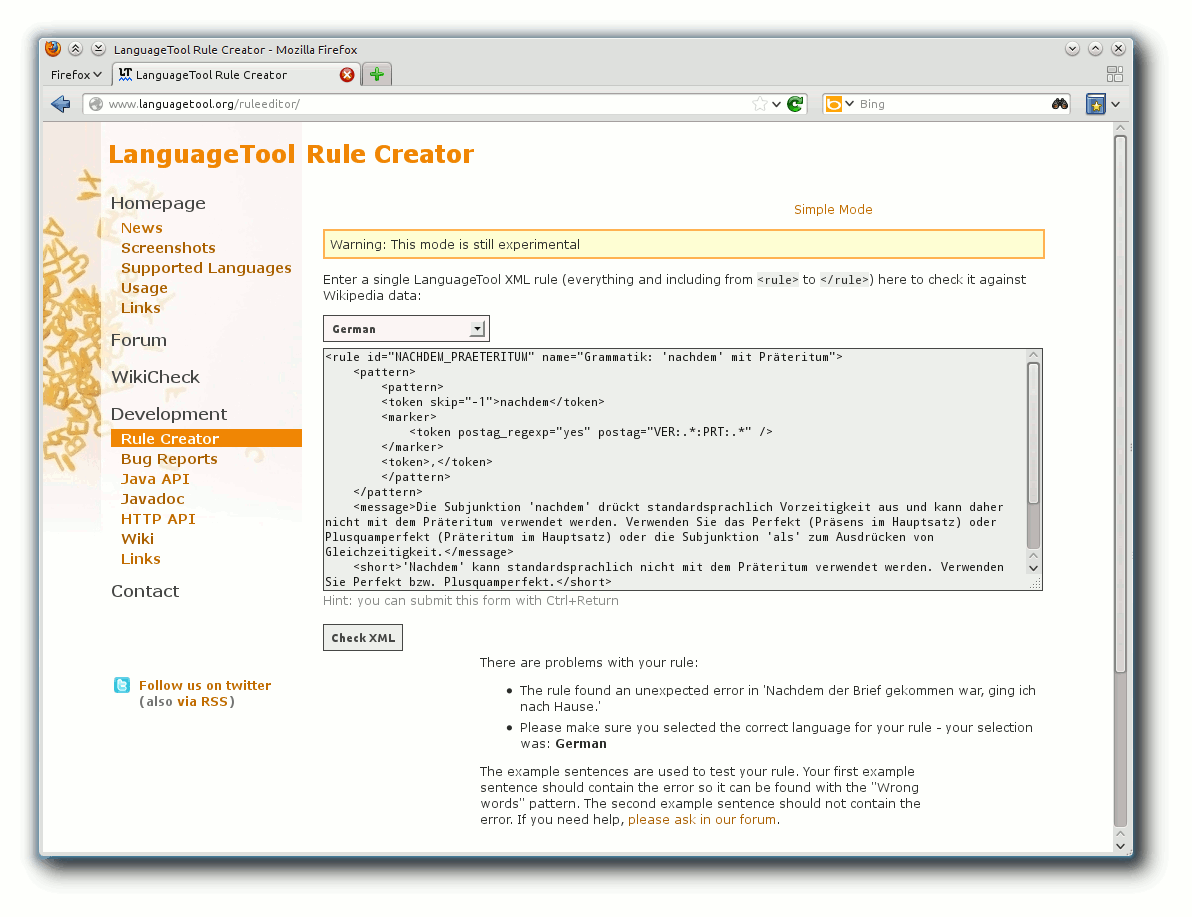Open Links under Homepage section
1192x917 pixels.
[x=141, y=308]
